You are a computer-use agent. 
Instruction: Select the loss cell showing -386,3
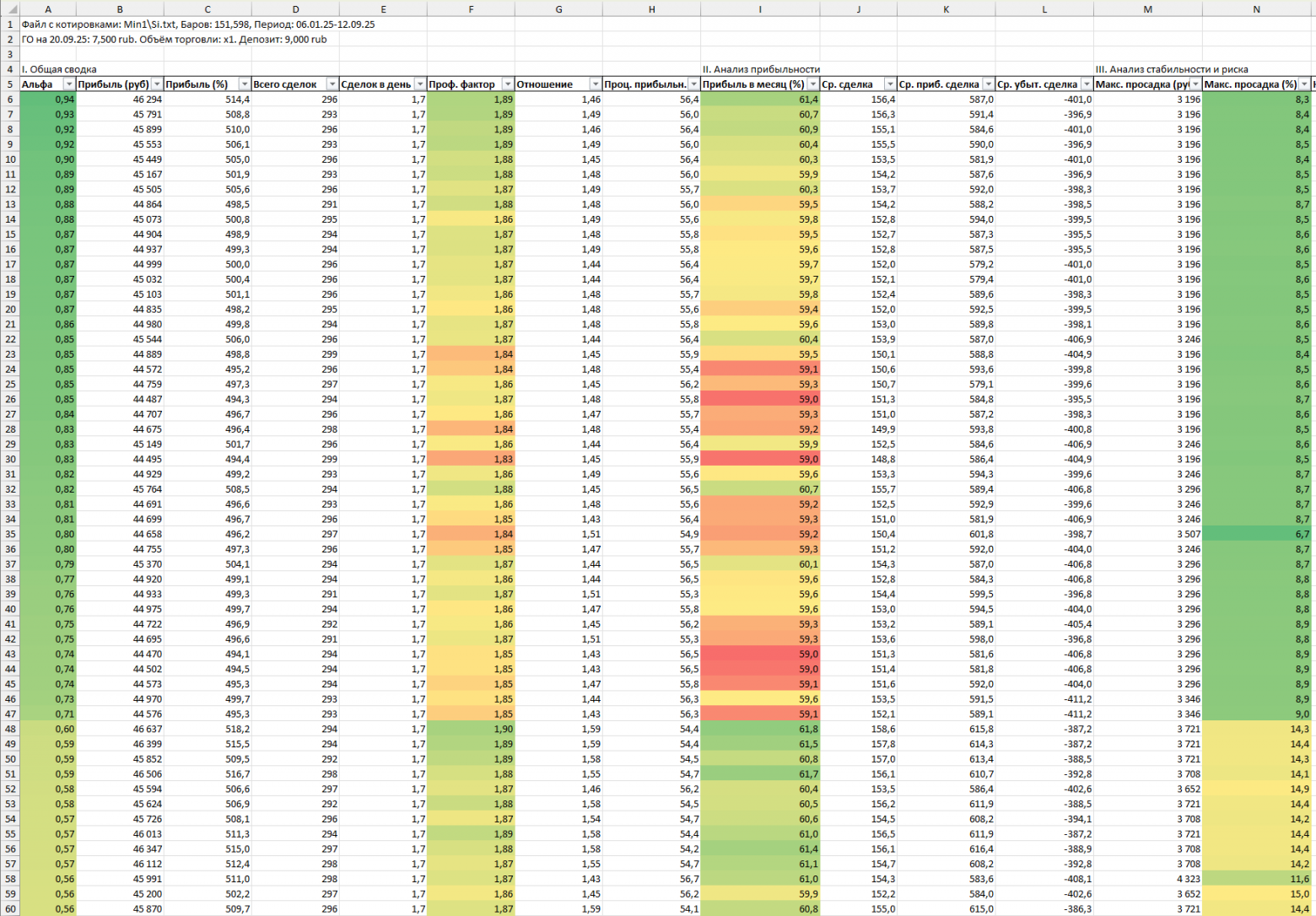point(1044,908)
